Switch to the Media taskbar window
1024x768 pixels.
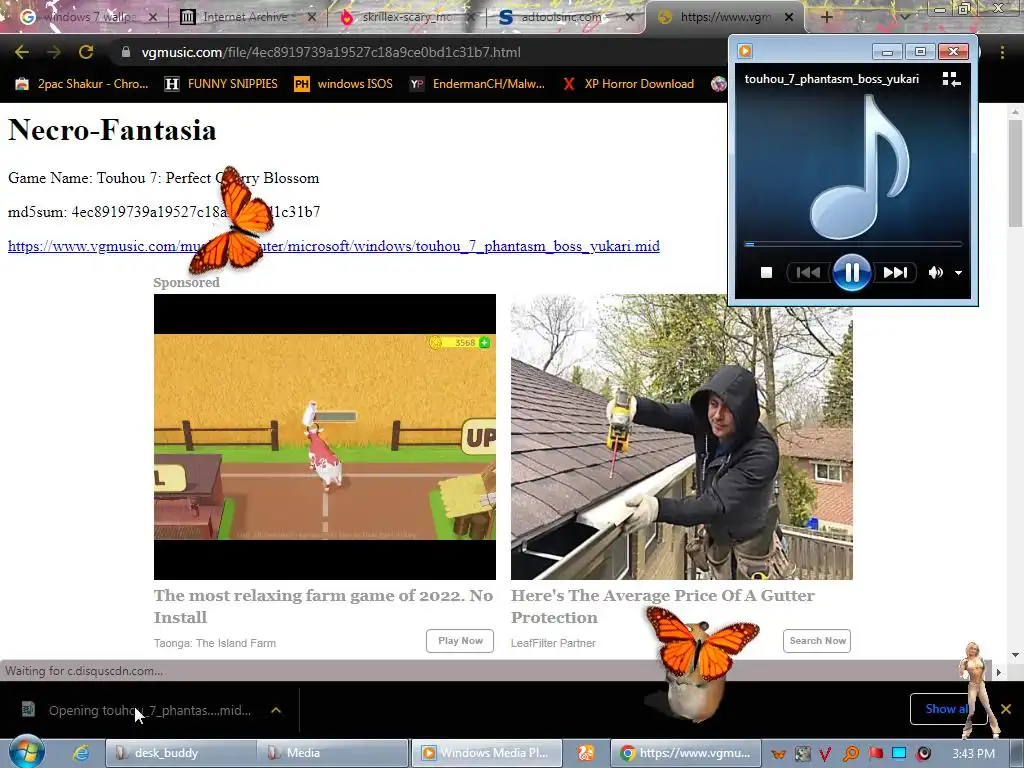click(332, 753)
